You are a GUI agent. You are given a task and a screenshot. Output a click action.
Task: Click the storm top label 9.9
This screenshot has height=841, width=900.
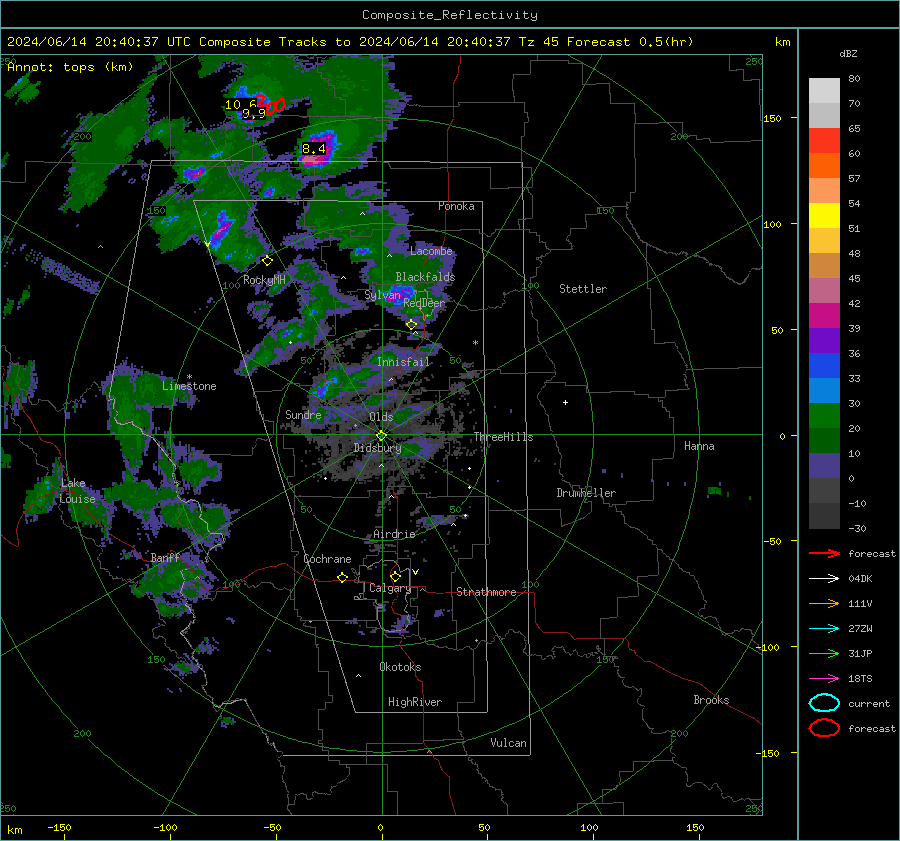coord(254,114)
